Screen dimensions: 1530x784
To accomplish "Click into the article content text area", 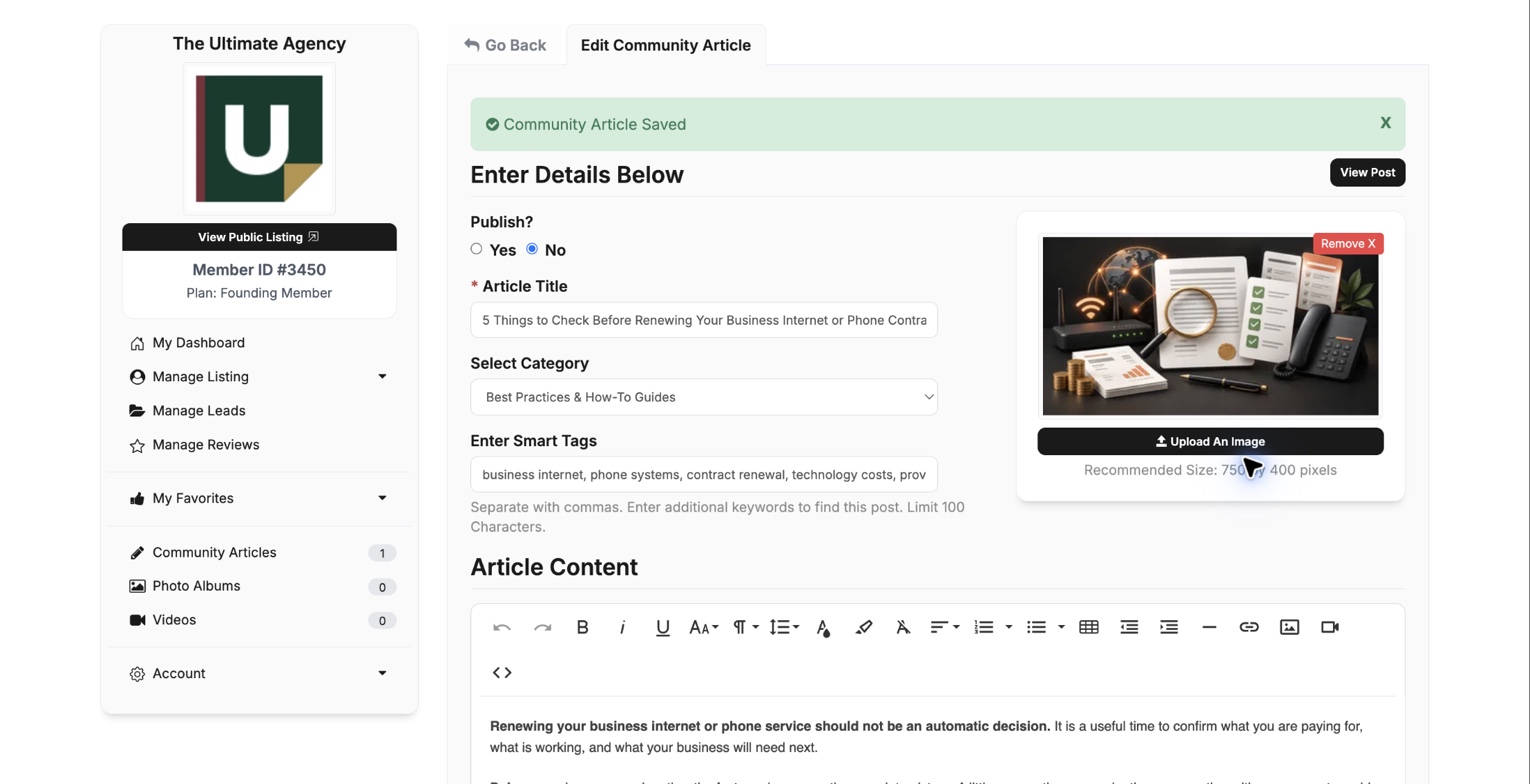I will pyautogui.click(x=938, y=740).
